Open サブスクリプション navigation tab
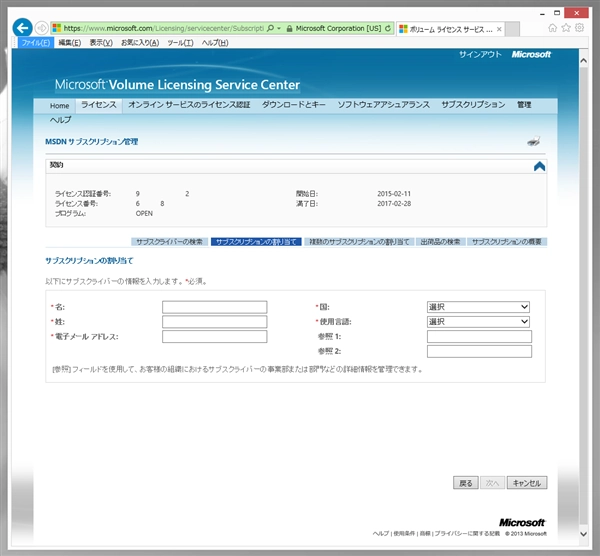 [473, 105]
